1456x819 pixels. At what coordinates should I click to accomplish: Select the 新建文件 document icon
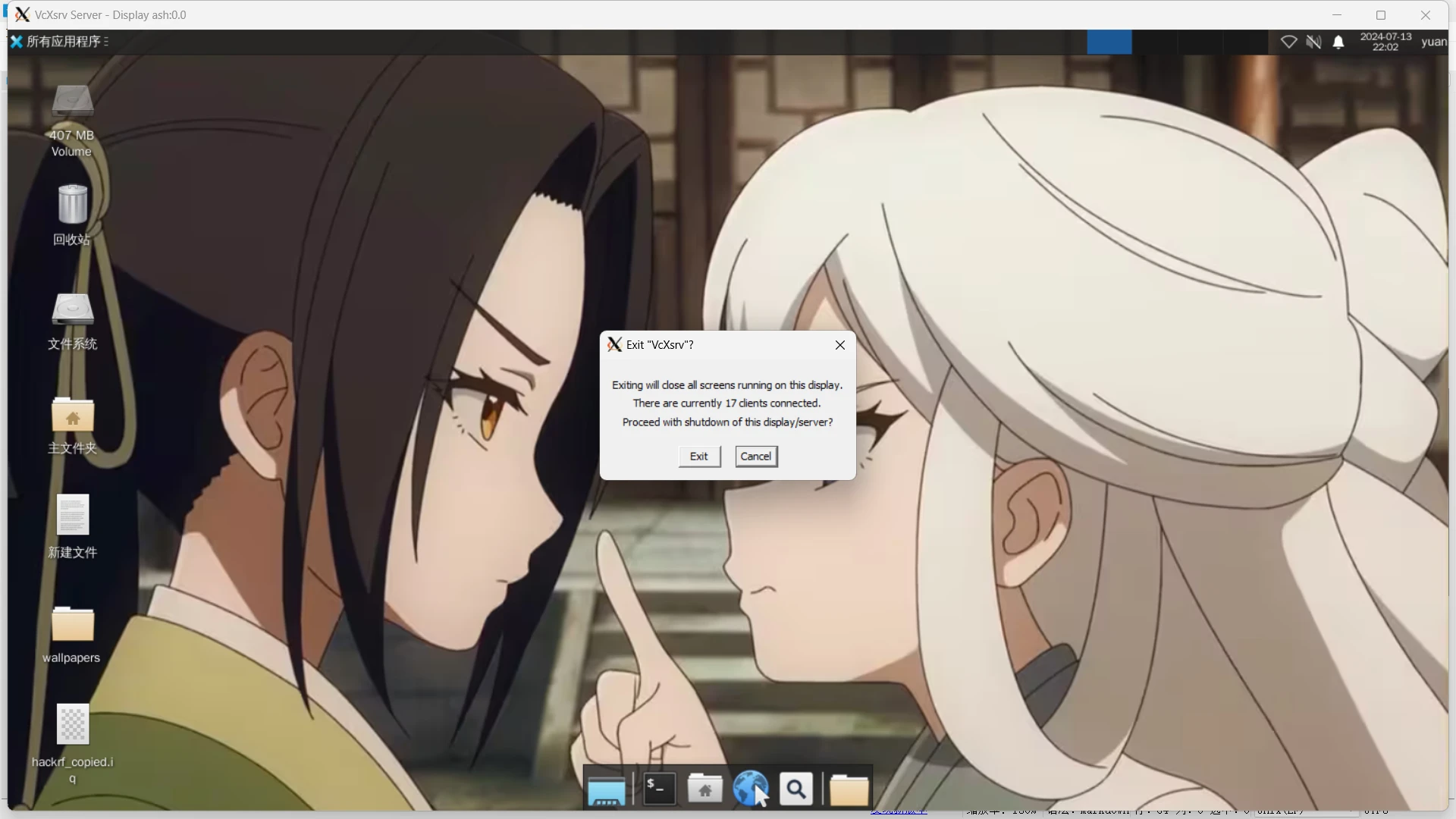pyautogui.click(x=73, y=515)
